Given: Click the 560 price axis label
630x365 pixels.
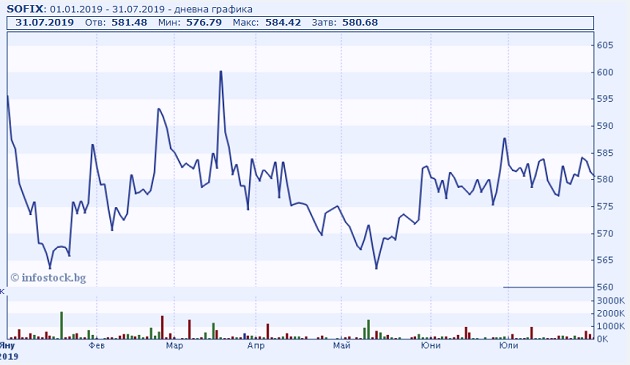Looking at the screenshot, I should tap(605, 287).
